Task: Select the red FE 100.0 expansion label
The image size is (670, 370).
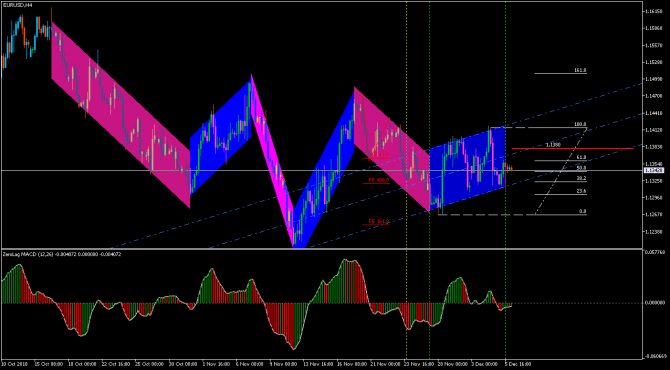Action: coord(379,180)
